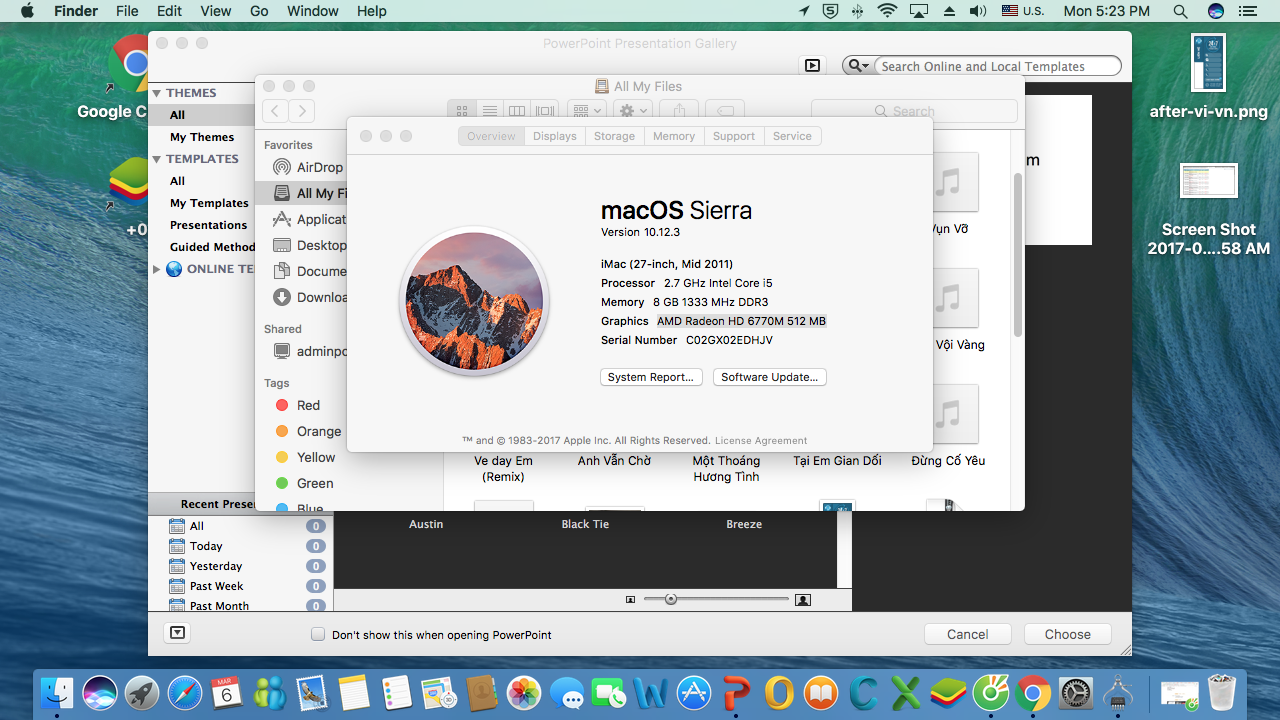This screenshot has width=1280, height=720.
Task: Open System Preferences in the dock
Action: pos(1076,692)
